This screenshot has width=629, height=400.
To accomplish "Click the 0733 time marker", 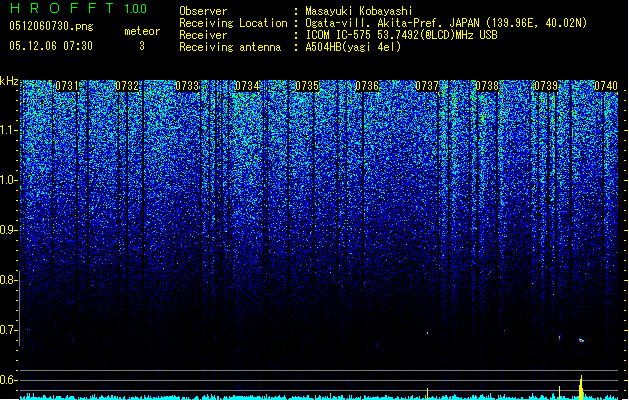I will (187, 86).
